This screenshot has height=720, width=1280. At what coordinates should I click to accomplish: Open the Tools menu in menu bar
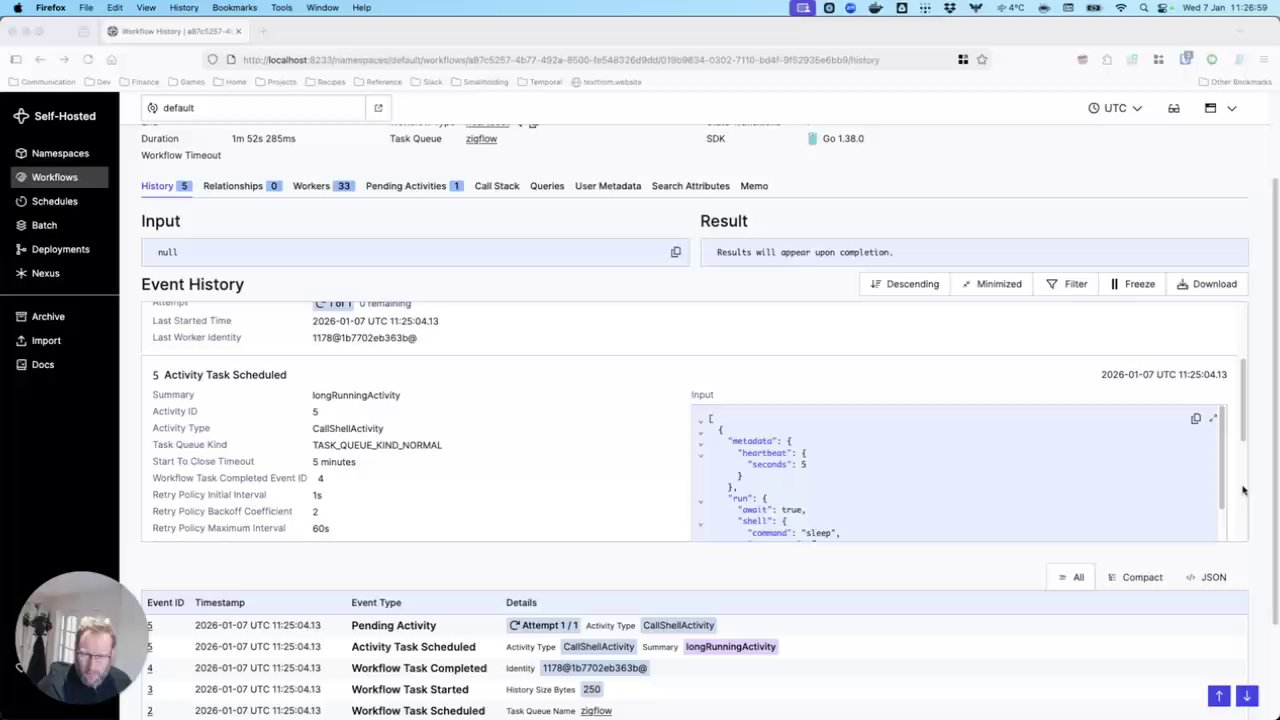282,8
